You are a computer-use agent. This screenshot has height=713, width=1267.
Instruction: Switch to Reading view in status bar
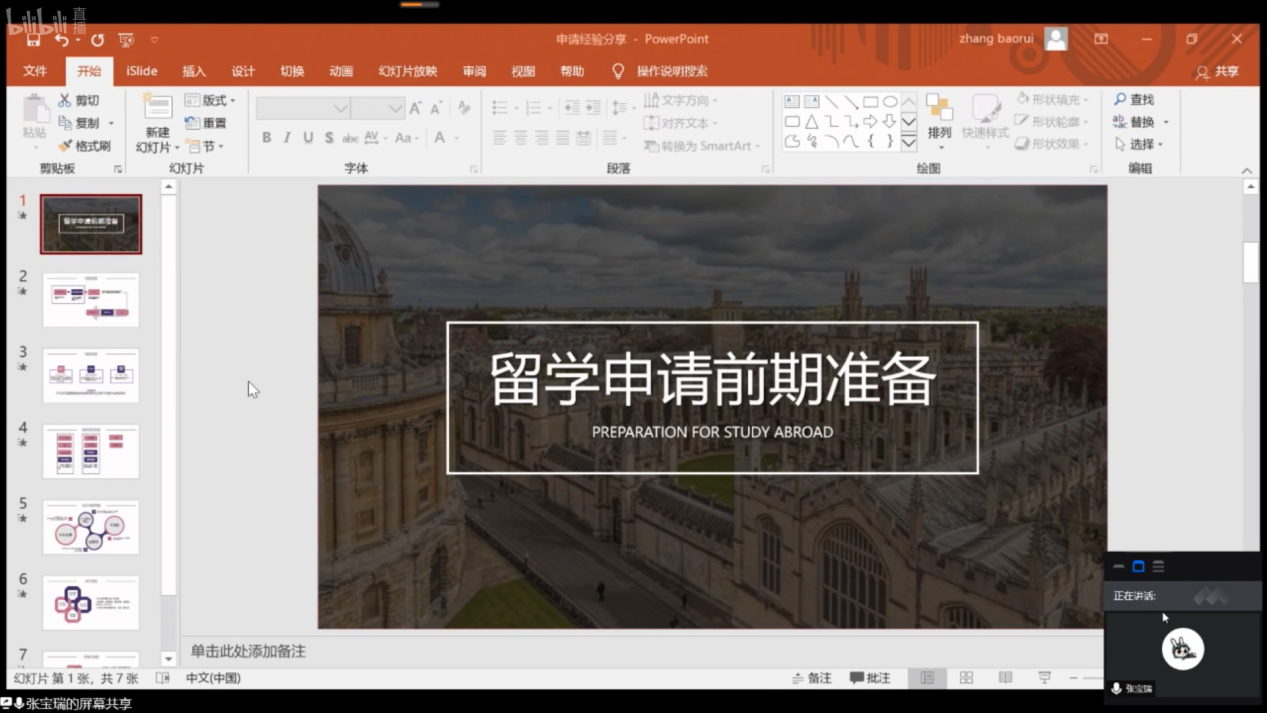(1005, 678)
